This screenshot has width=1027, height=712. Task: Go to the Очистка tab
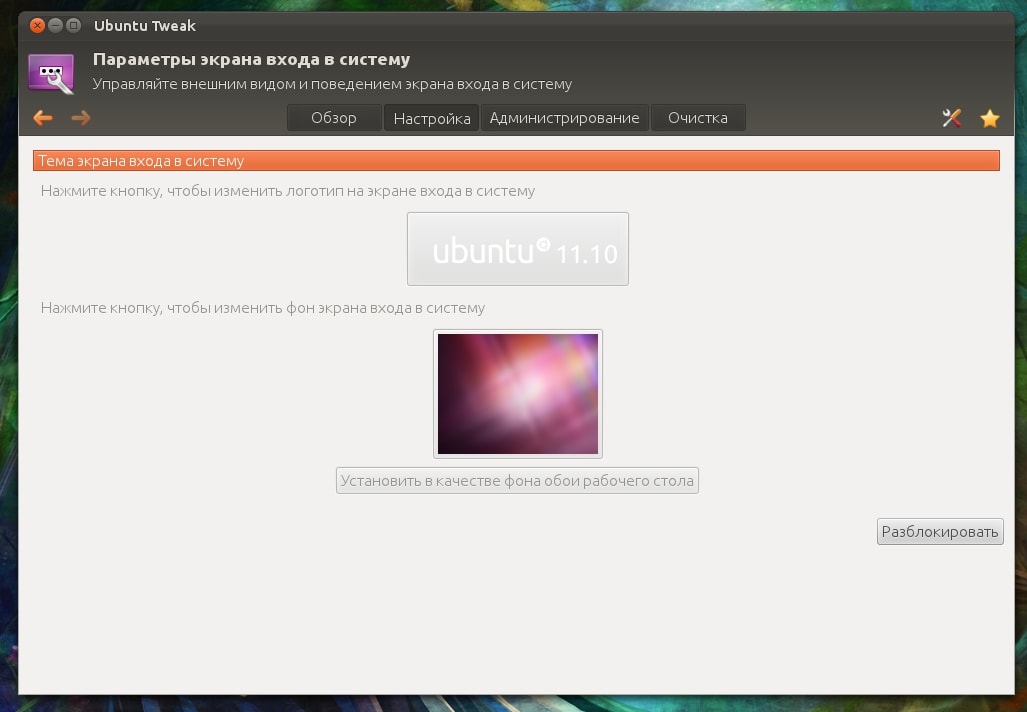697,118
